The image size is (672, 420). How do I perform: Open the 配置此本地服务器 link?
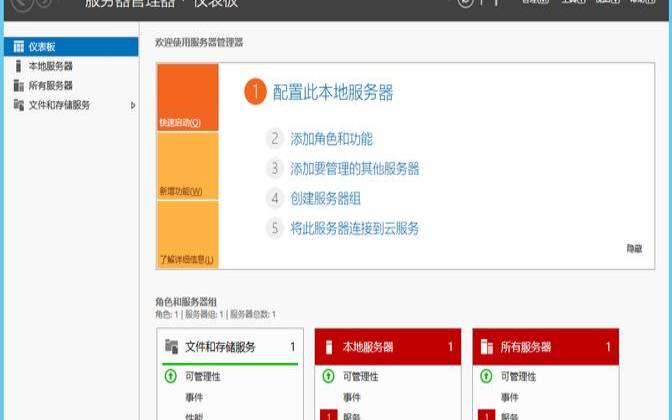coord(333,92)
